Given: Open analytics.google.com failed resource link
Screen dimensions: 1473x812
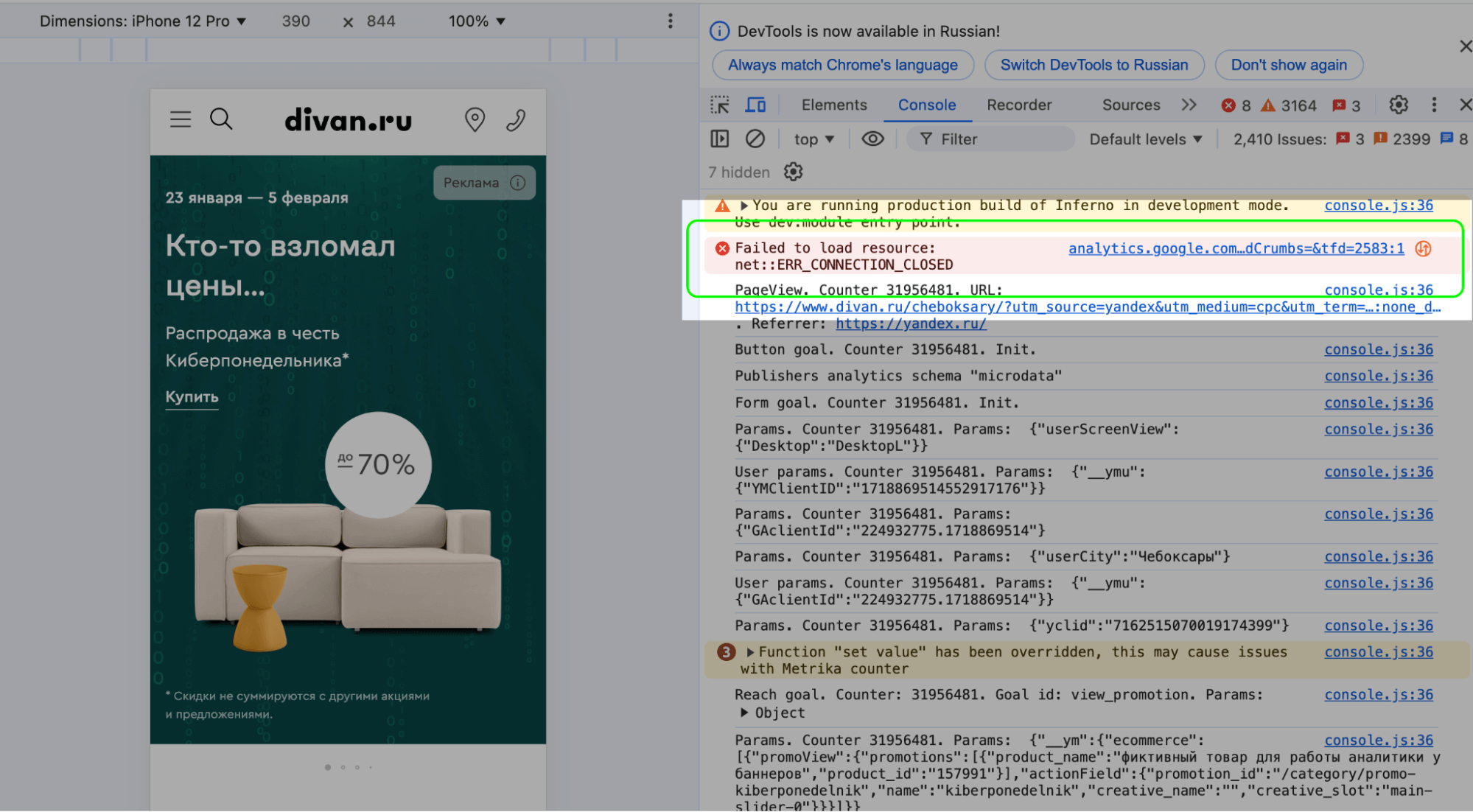Looking at the screenshot, I should (x=1236, y=248).
